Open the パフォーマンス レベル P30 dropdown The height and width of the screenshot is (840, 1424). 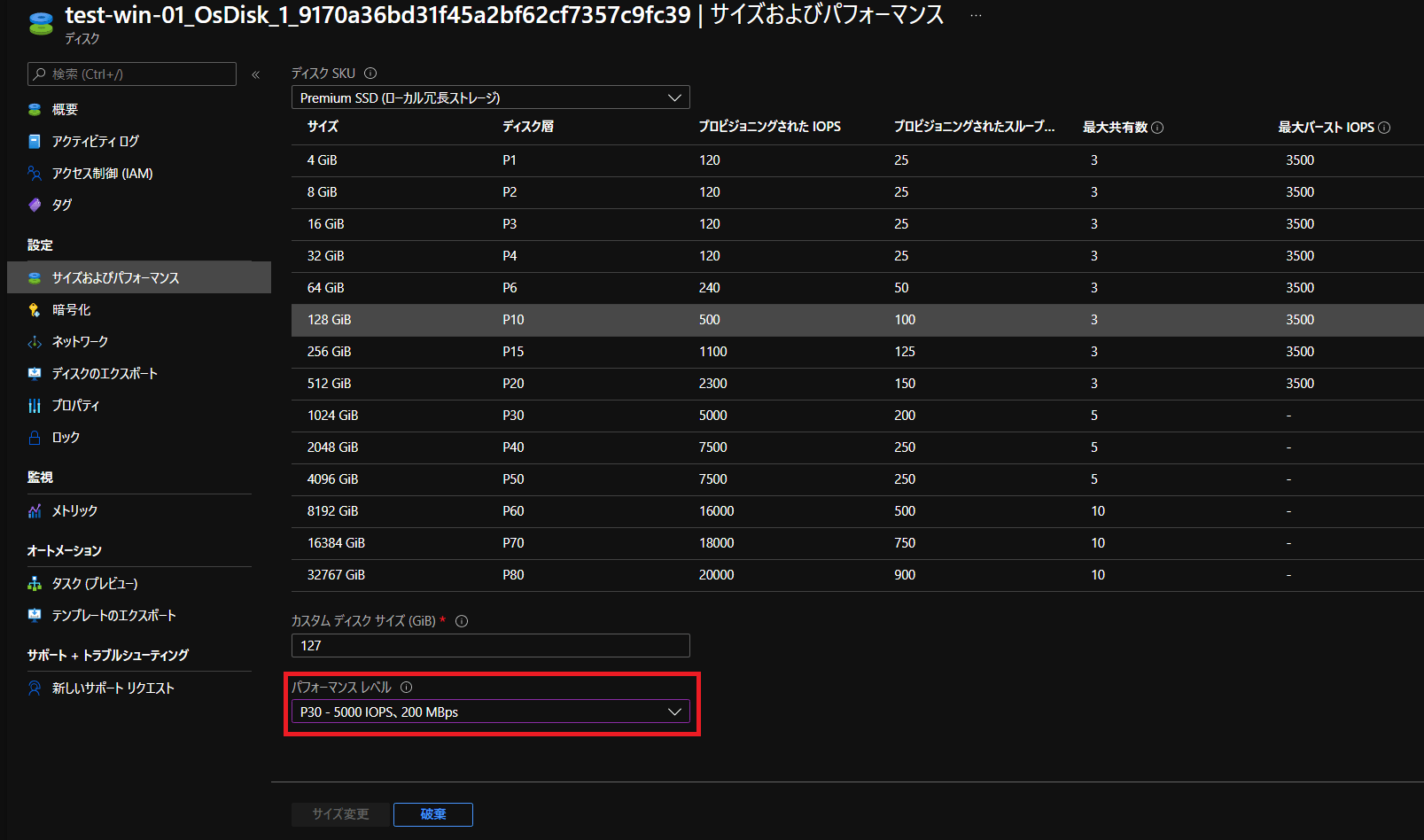[x=490, y=712]
